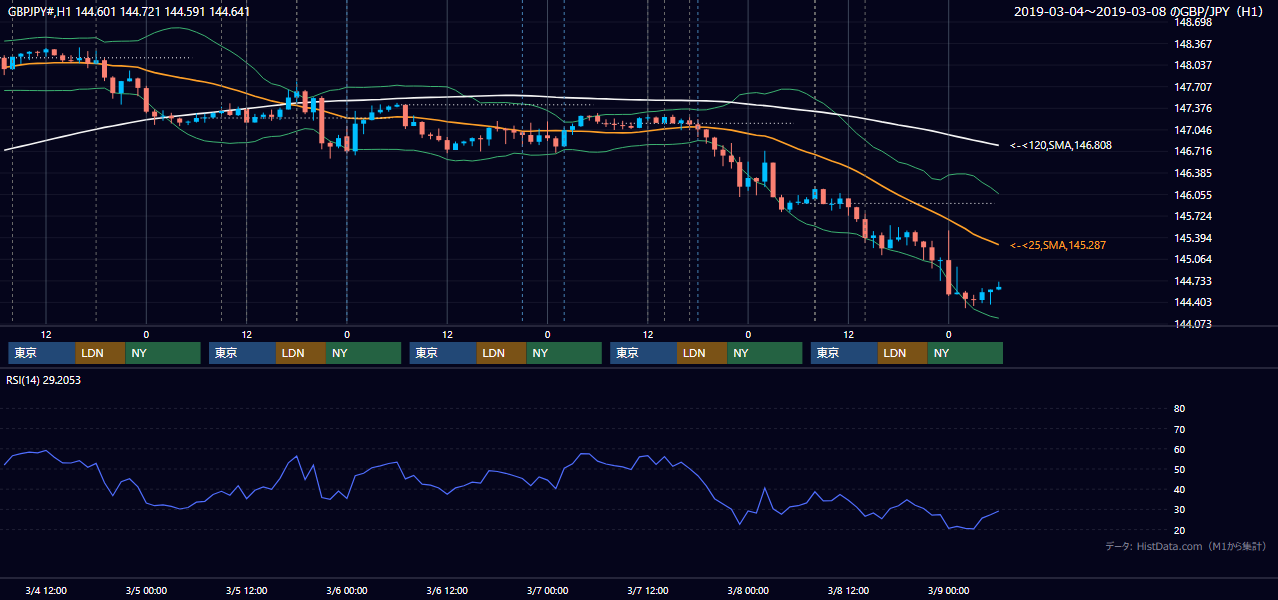
Task: Select the 3/5 12:00 date label
Action: click(x=246, y=591)
